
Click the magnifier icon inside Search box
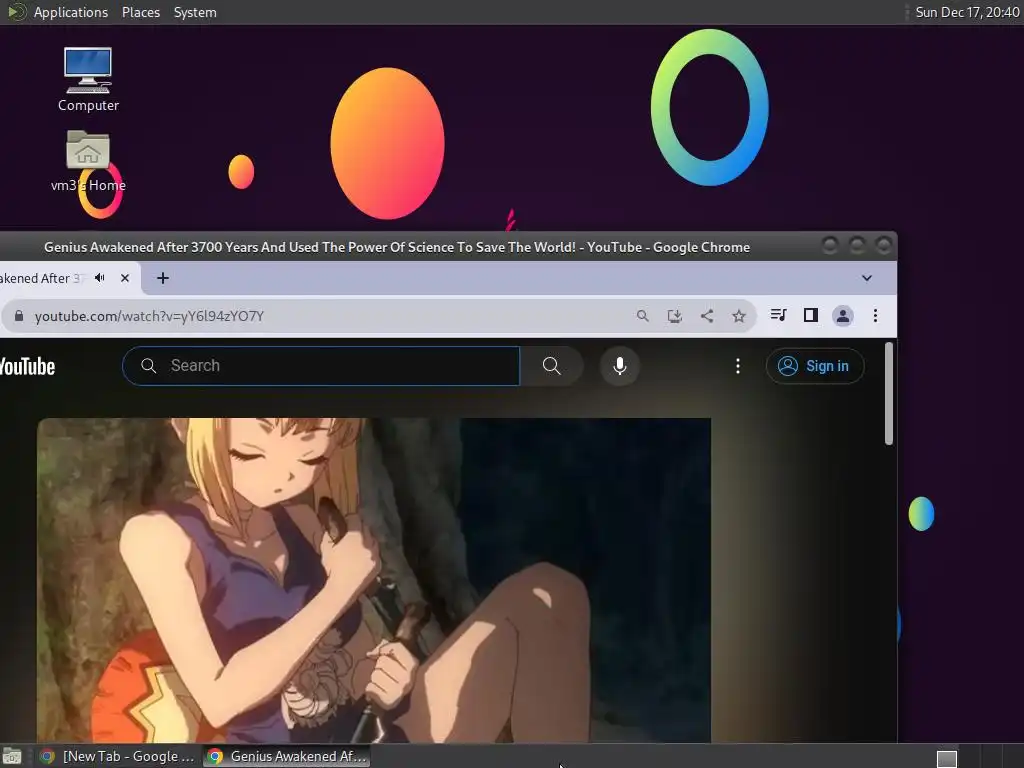point(149,366)
